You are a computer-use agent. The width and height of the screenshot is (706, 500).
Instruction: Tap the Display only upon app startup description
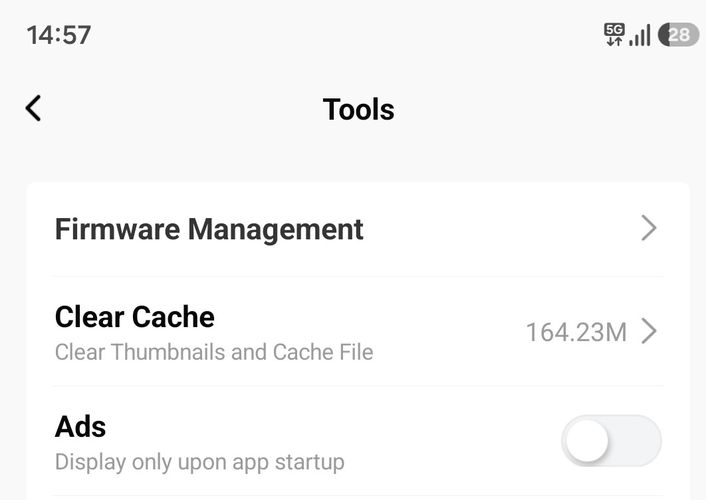pyautogui.click(x=200, y=463)
